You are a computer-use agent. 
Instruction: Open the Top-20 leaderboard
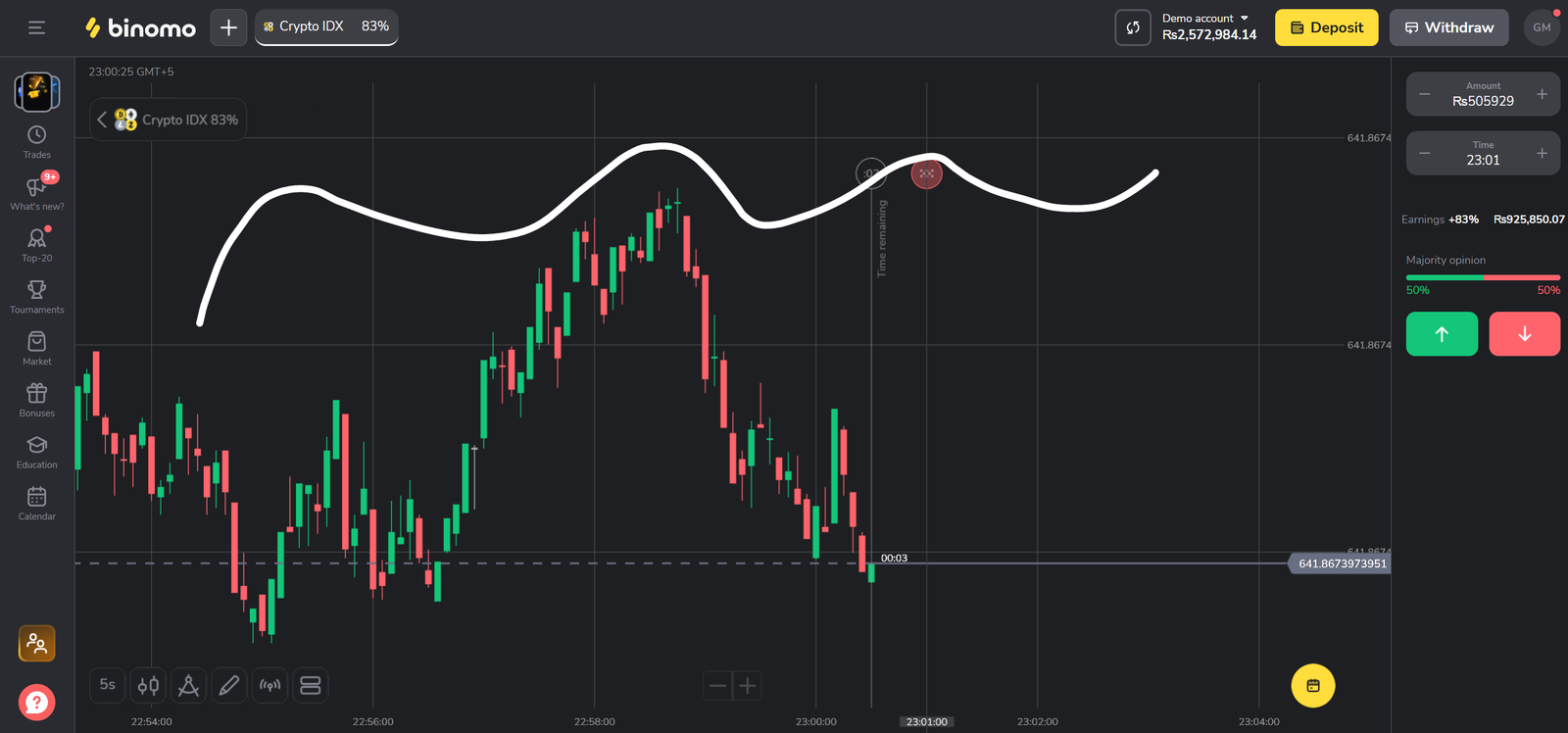click(x=37, y=245)
